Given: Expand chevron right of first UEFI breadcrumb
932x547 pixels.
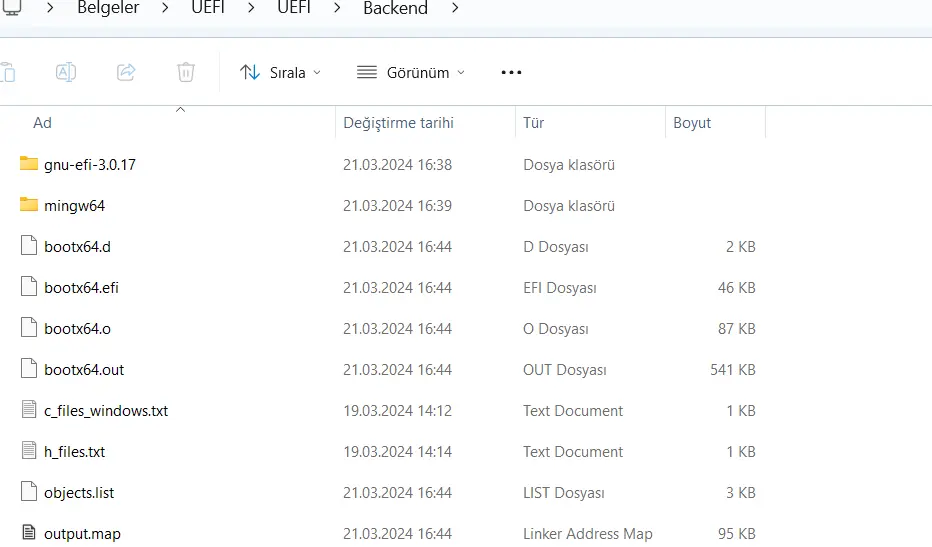Looking at the screenshot, I should pos(251,8).
